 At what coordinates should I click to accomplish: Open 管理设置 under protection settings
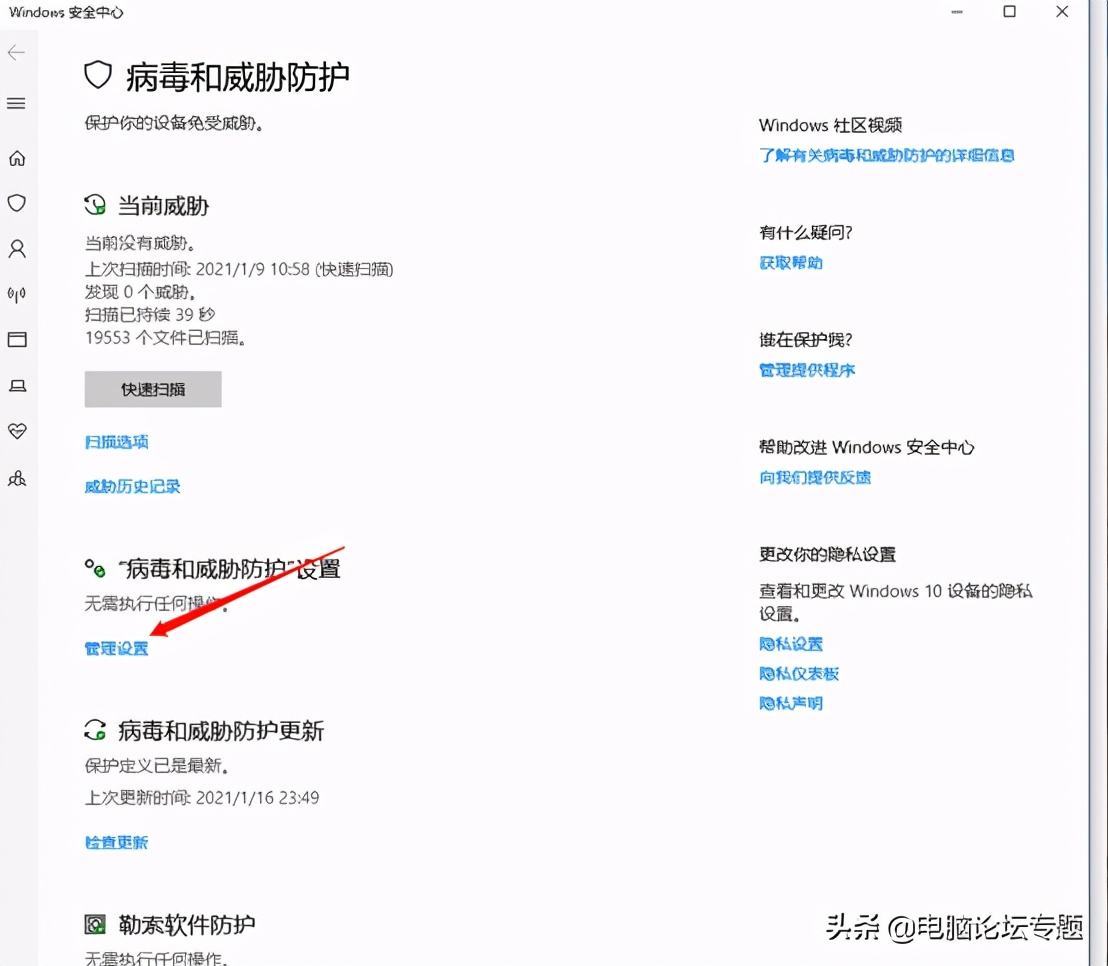tap(116, 647)
